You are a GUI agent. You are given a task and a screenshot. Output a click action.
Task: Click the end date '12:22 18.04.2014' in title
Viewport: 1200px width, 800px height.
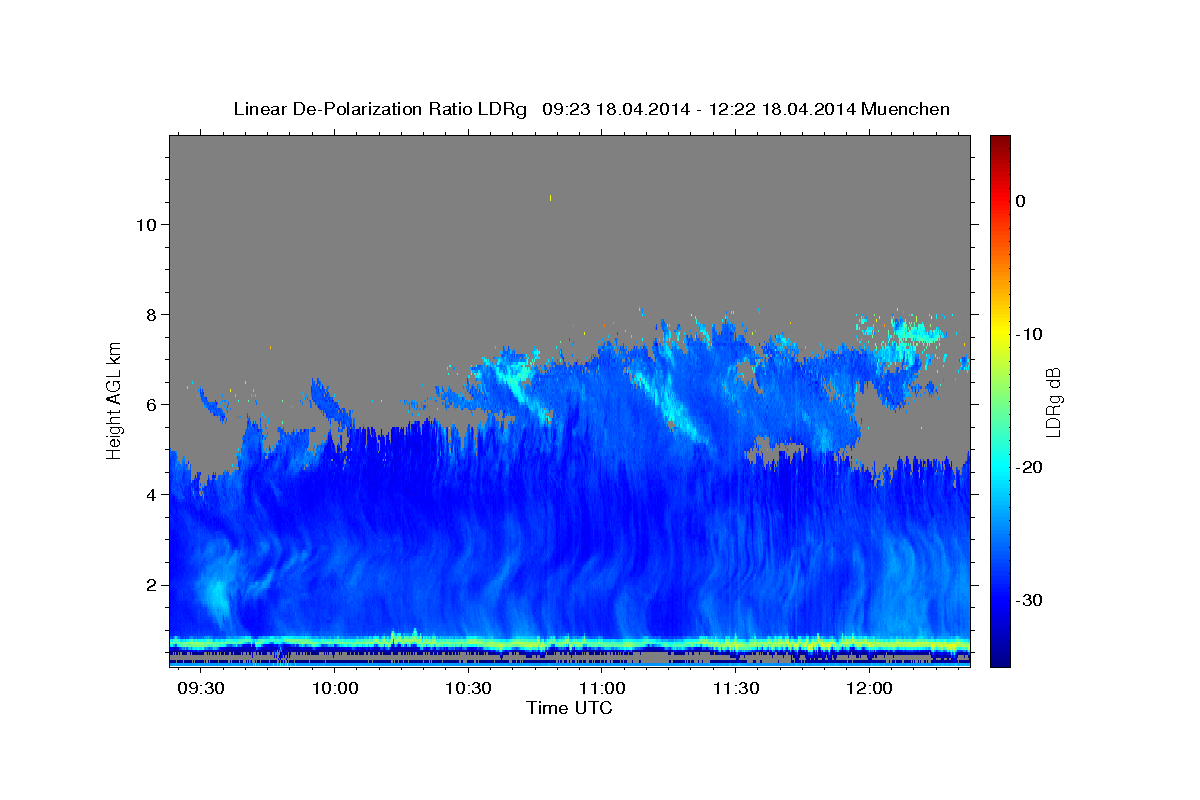tap(782, 109)
